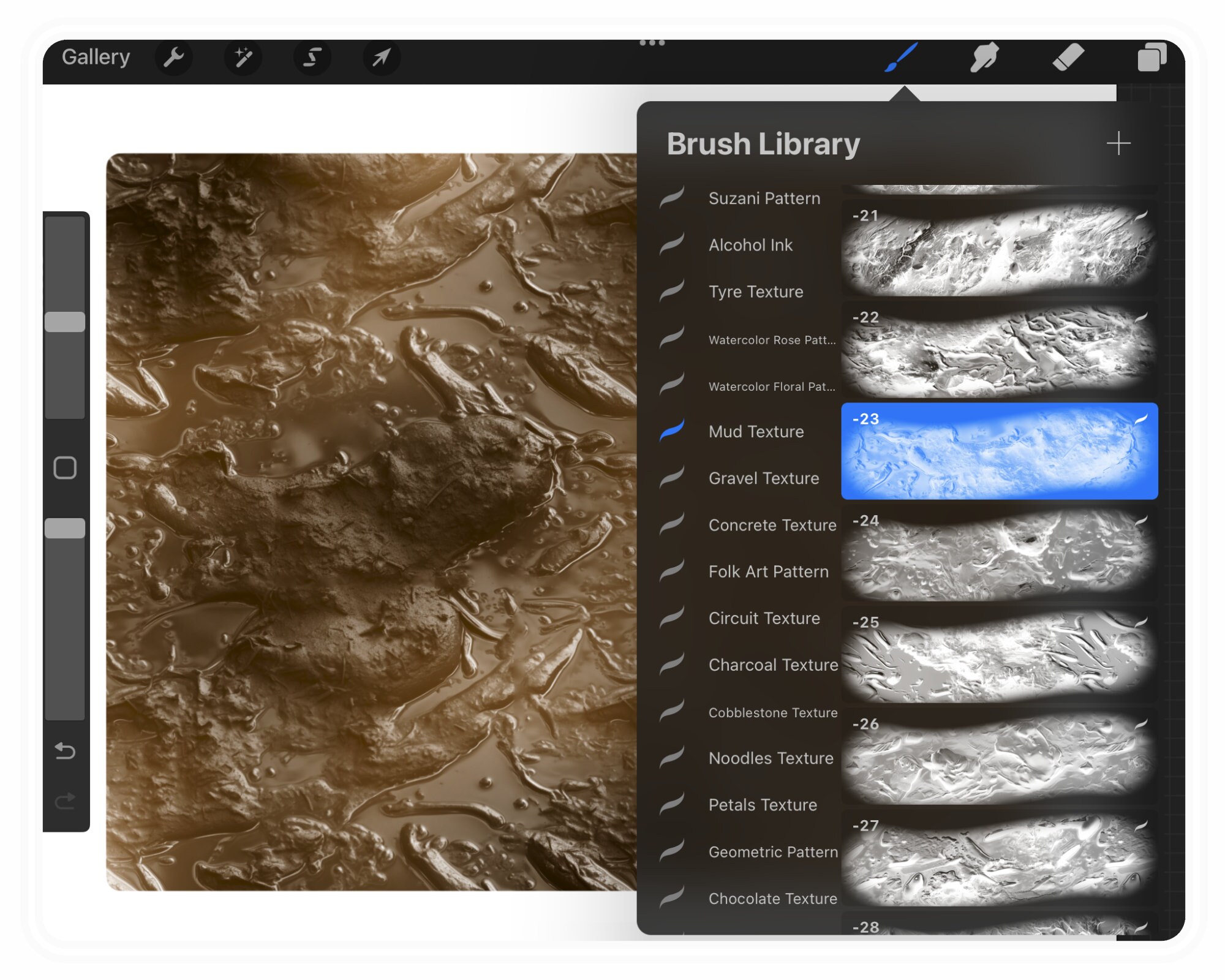Open the Layers panel
This screenshot has height=980, width=1225.
tap(1151, 57)
